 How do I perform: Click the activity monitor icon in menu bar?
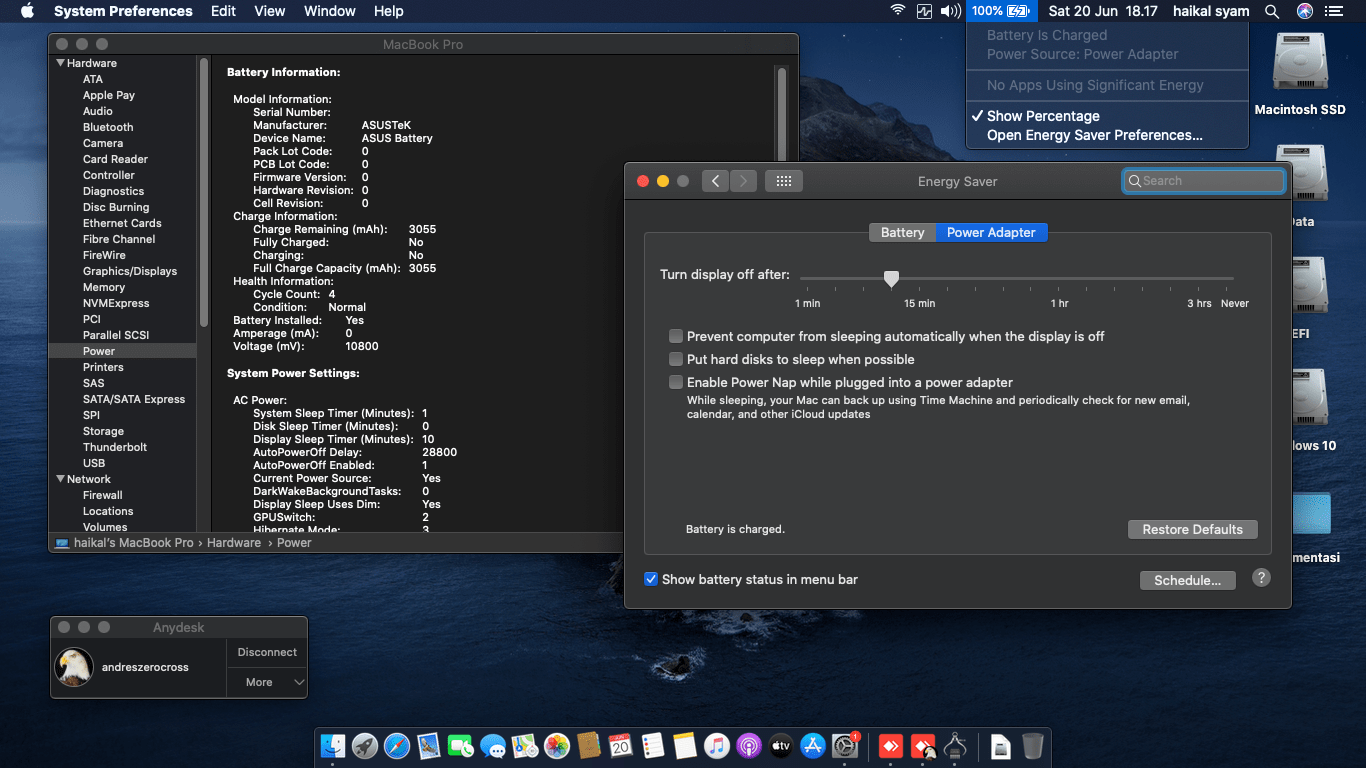[x=924, y=11]
